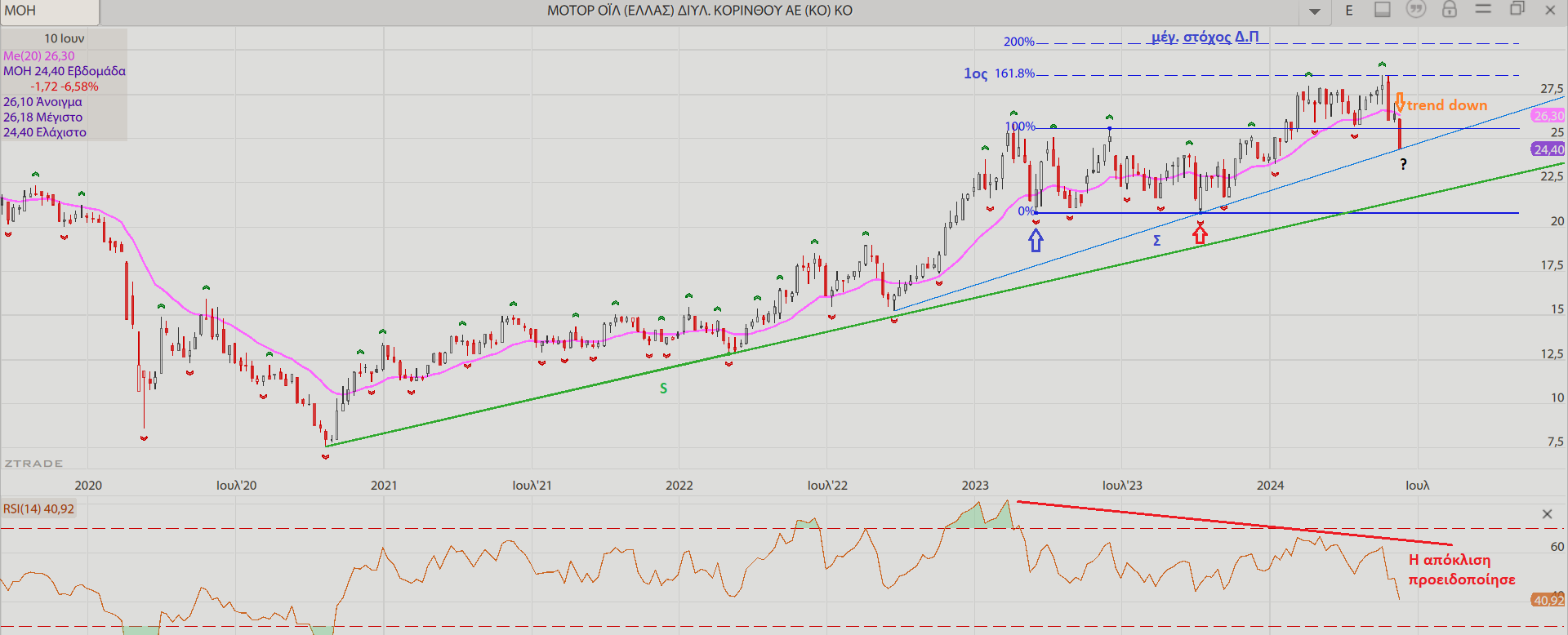
Task: Toggle the lower panel layout icon
Action: [1383, 10]
